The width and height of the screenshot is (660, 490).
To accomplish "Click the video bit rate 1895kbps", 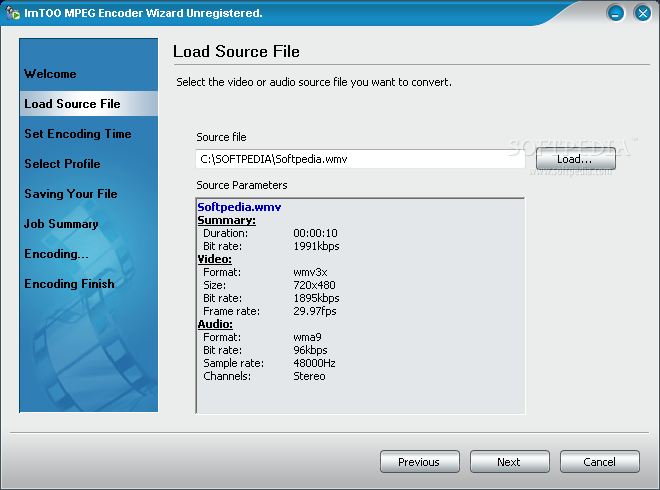I will (x=316, y=298).
